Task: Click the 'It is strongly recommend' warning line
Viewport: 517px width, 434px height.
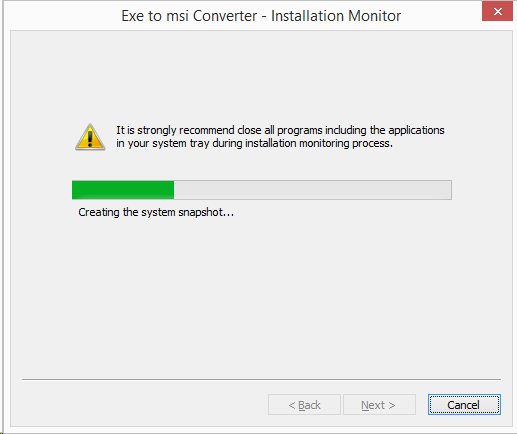Action: [280, 130]
